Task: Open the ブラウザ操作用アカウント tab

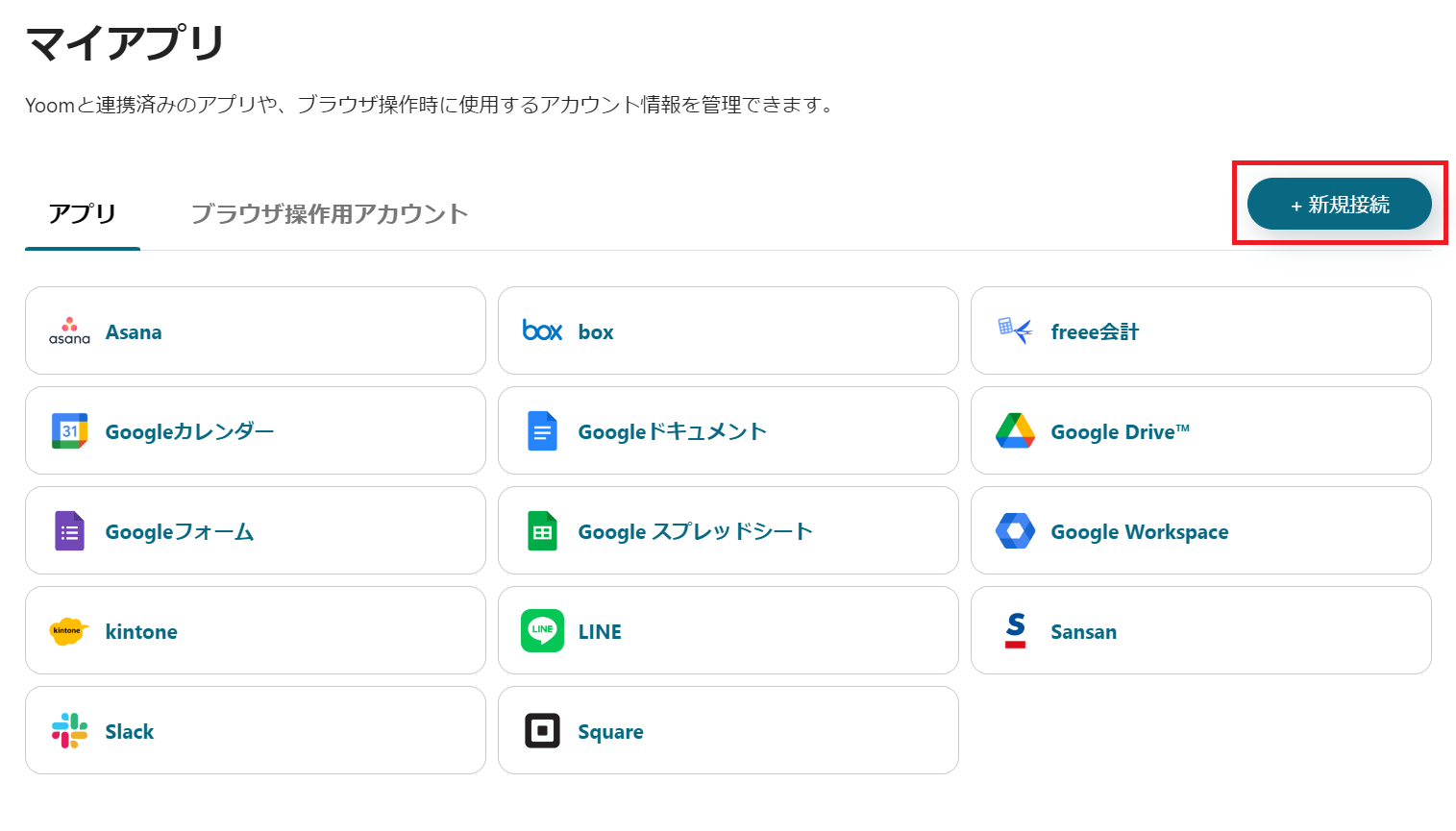Action: coord(329,213)
